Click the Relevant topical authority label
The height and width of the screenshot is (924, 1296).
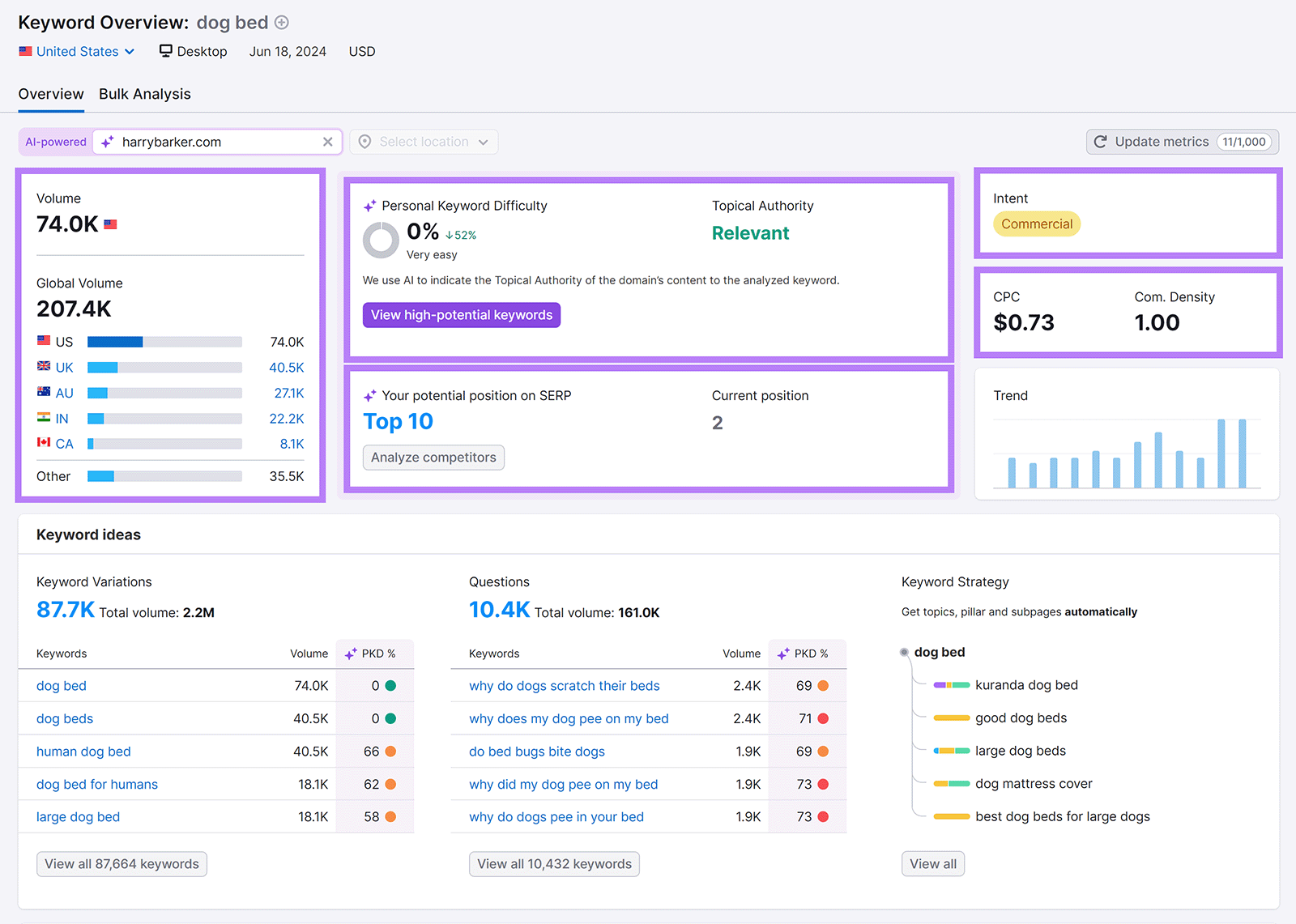tap(750, 233)
